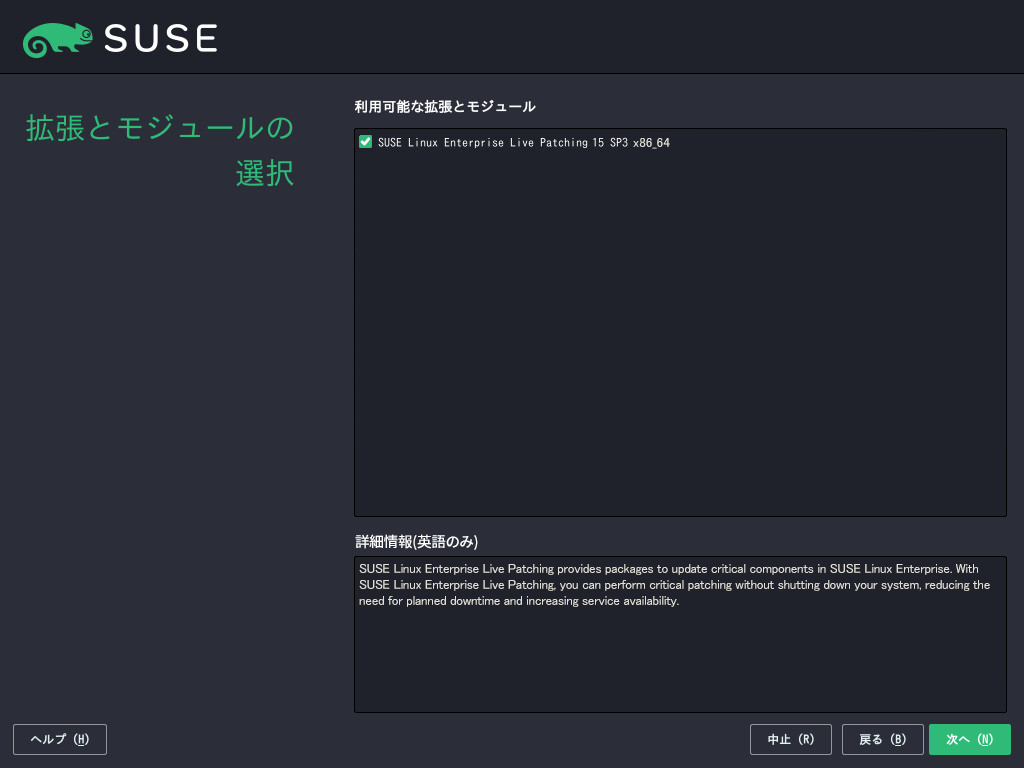Proceed with the green 次へ (N) button

969,739
